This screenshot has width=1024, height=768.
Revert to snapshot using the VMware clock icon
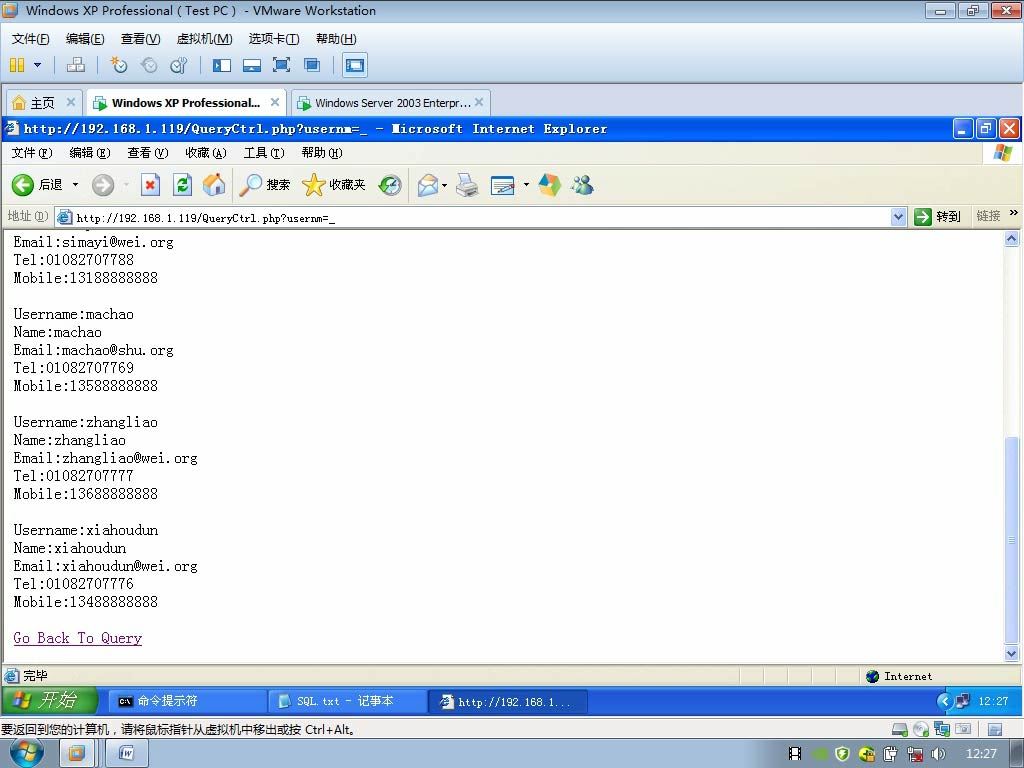(x=149, y=65)
